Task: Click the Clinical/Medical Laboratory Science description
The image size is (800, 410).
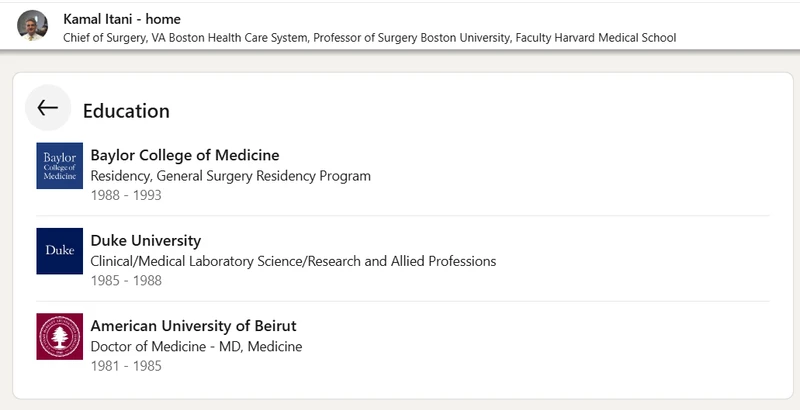Action: pyautogui.click(x=292, y=261)
